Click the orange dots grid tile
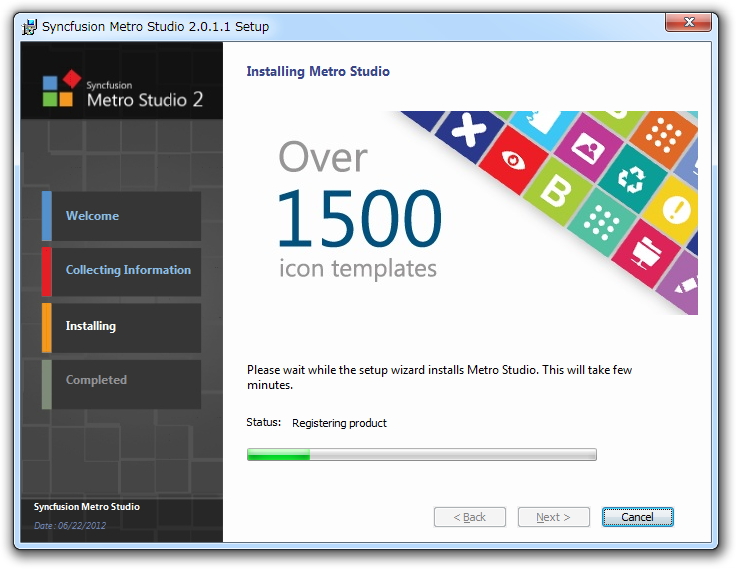The height and width of the screenshot is (569, 736). [x=663, y=136]
